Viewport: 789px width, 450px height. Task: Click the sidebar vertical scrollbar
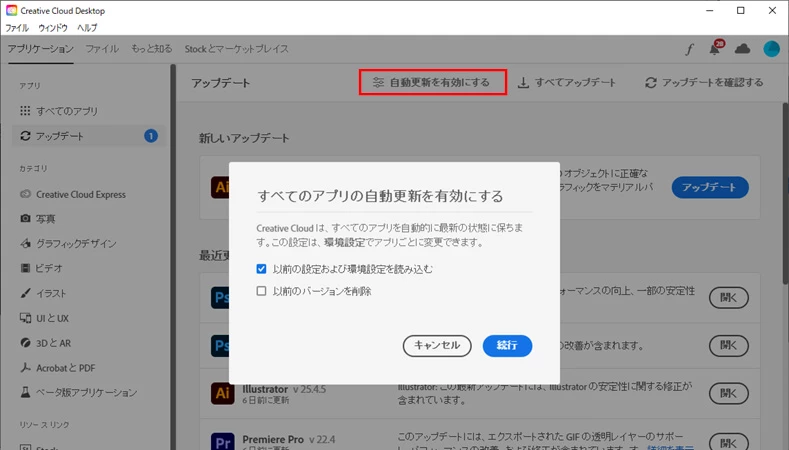(x=173, y=257)
